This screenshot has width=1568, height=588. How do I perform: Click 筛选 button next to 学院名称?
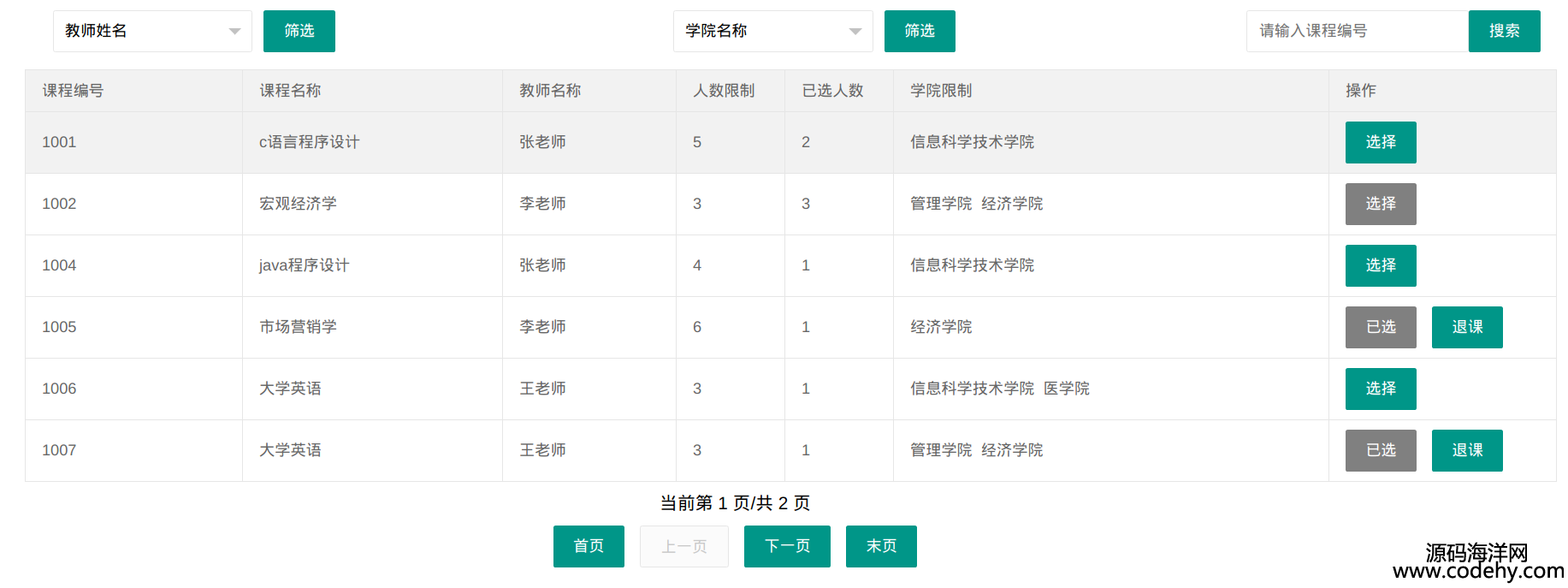click(920, 32)
